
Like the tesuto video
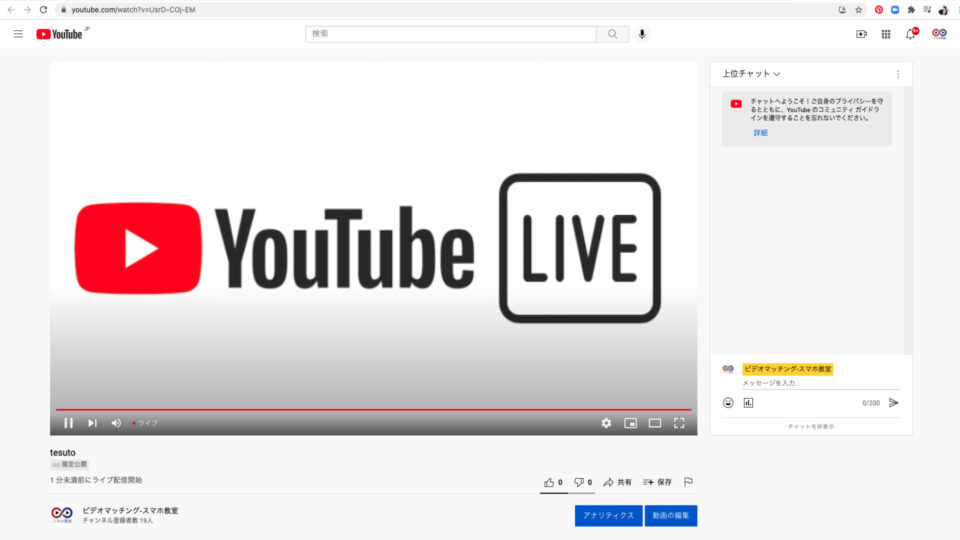pos(553,482)
